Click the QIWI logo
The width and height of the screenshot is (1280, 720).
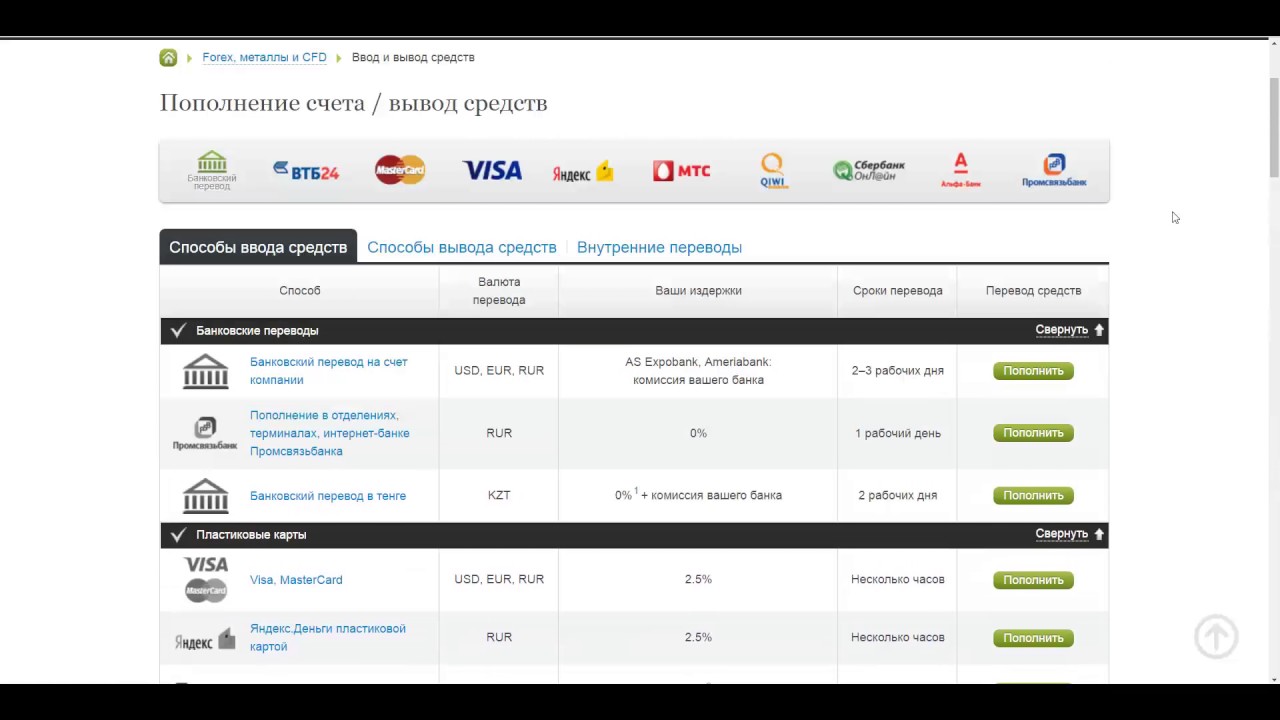774,171
